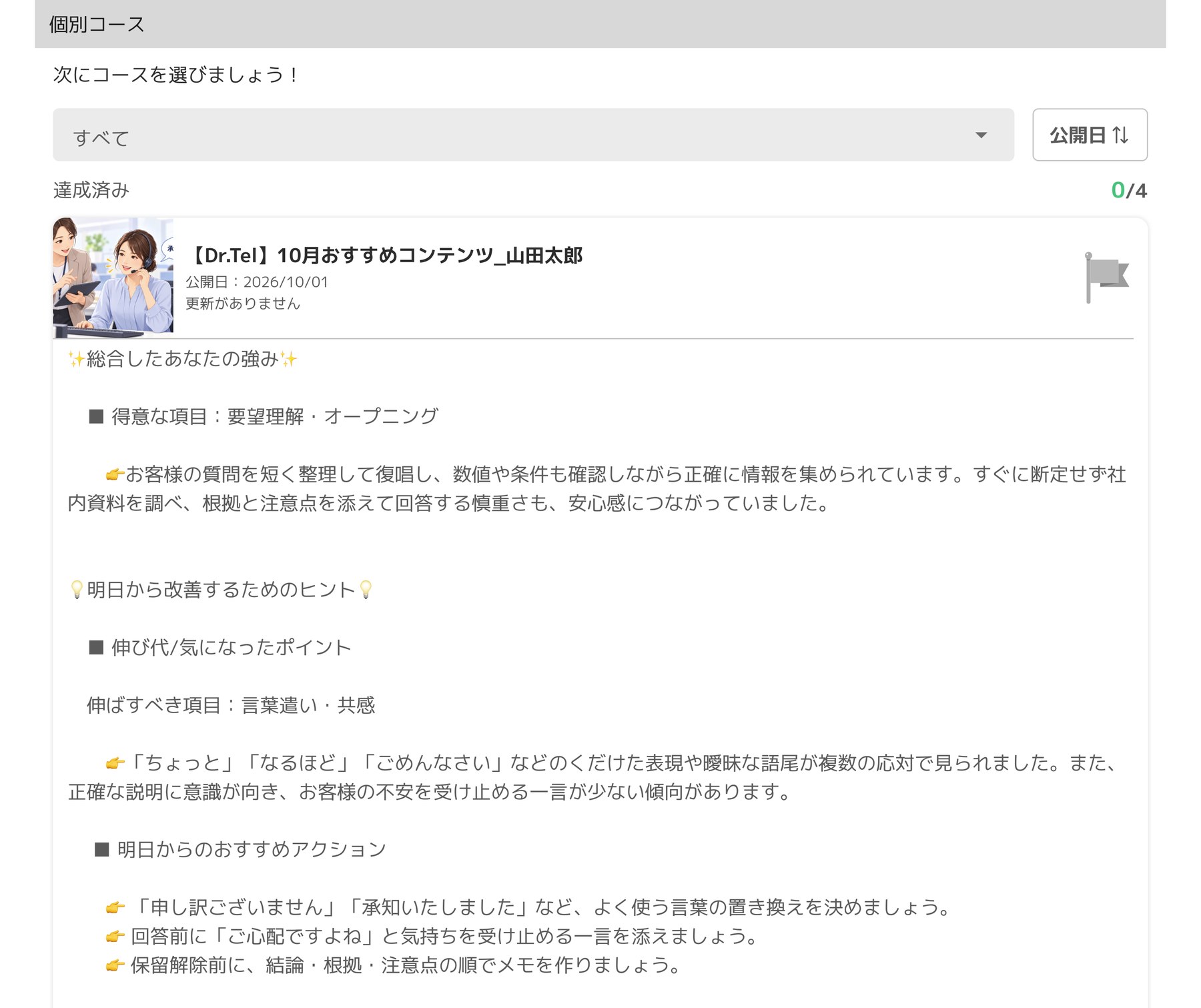
Task: Click the 回答前に「ご心配ですよね」 action line
Action: point(432,937)
